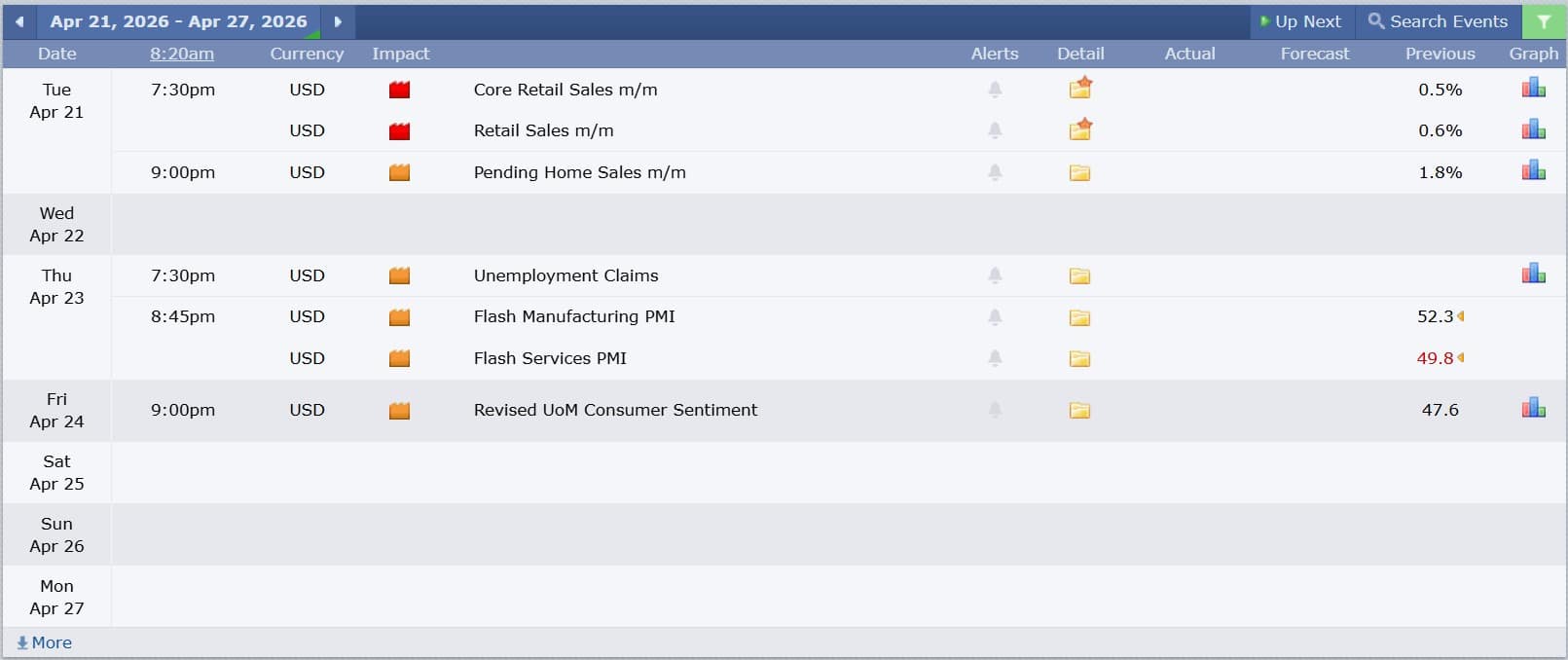Toggle alert bell for Unemployment Claims

995,275
